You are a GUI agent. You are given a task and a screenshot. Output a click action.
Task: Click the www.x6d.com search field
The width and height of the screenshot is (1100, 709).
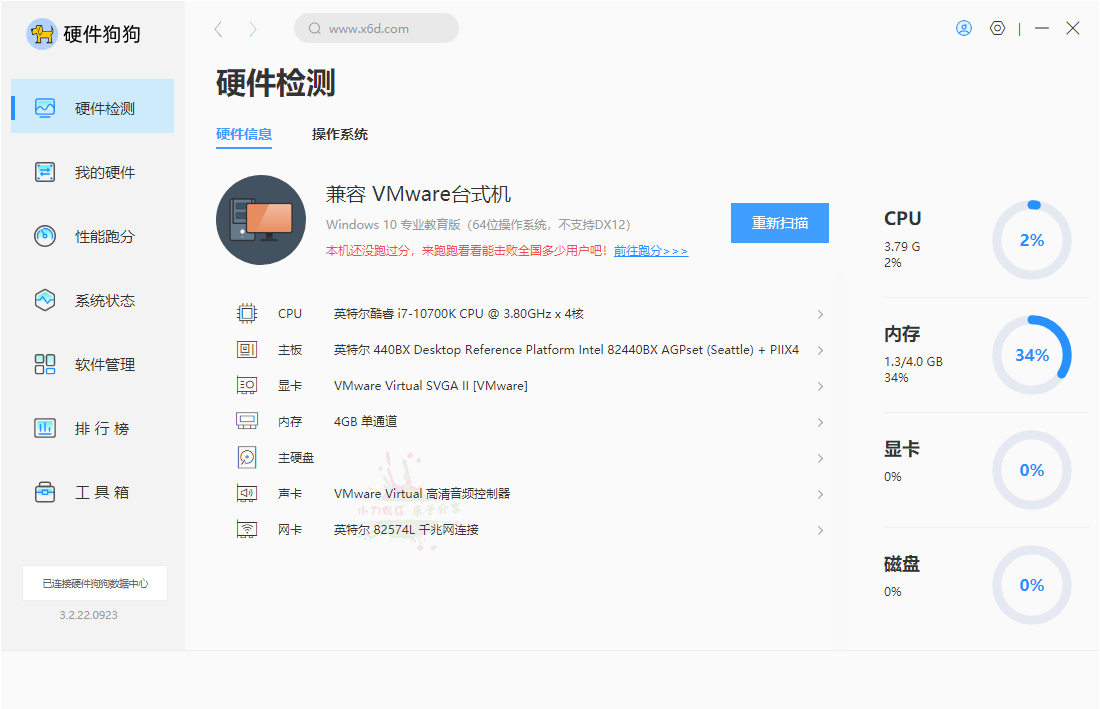(376, 28)
